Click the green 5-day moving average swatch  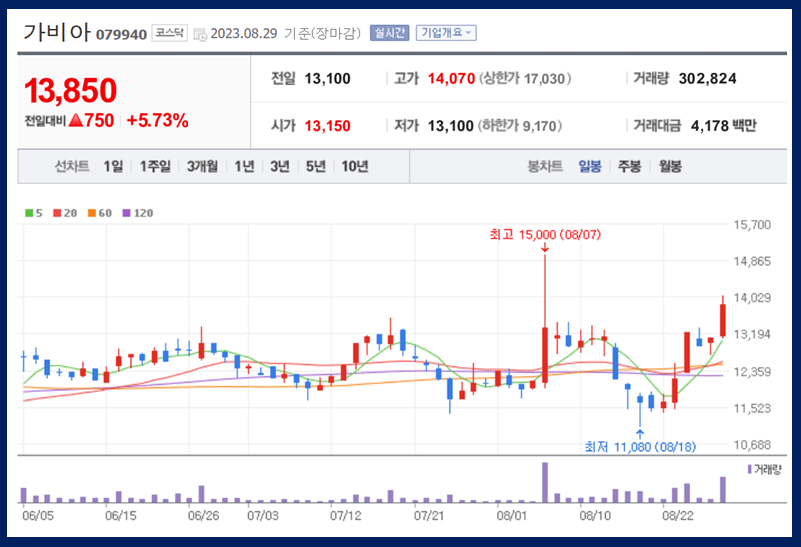29,213
